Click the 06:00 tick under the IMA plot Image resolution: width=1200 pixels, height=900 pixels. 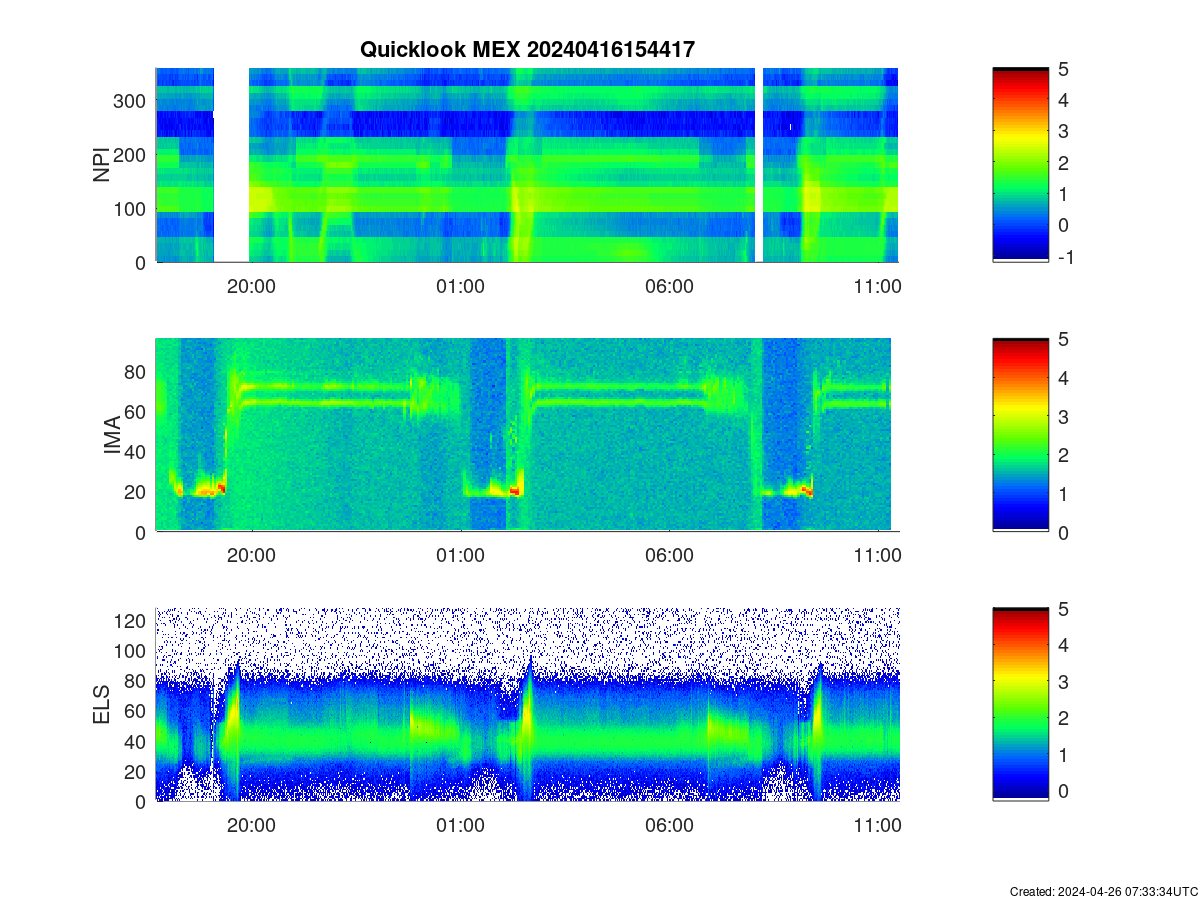point(669,555)
